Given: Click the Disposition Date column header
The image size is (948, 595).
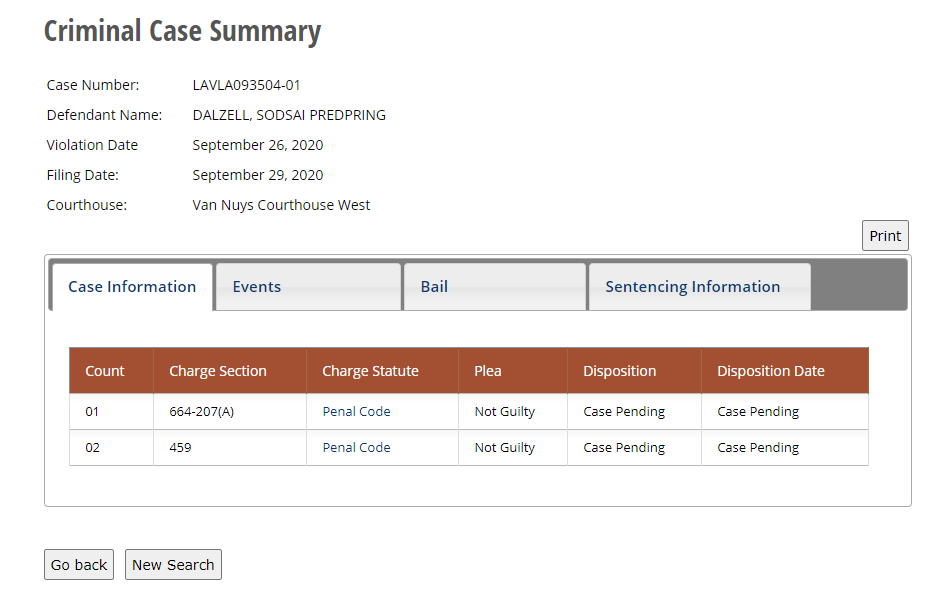Looking at the screenshot, I should 770,371.
